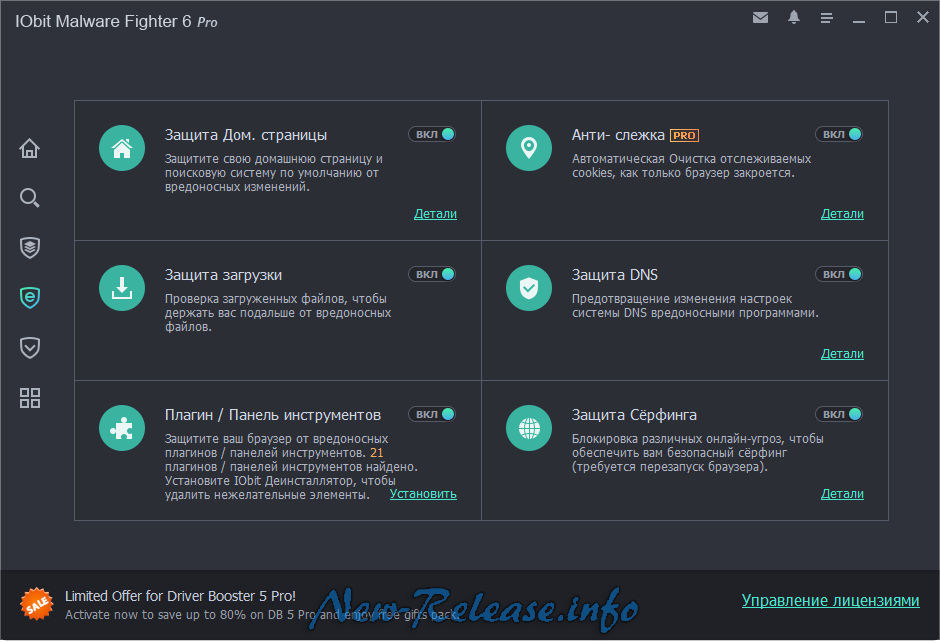This screenshot has height=642, width=940.
Task: Open the options menu icon in title bar
Action: click(827, 19)
